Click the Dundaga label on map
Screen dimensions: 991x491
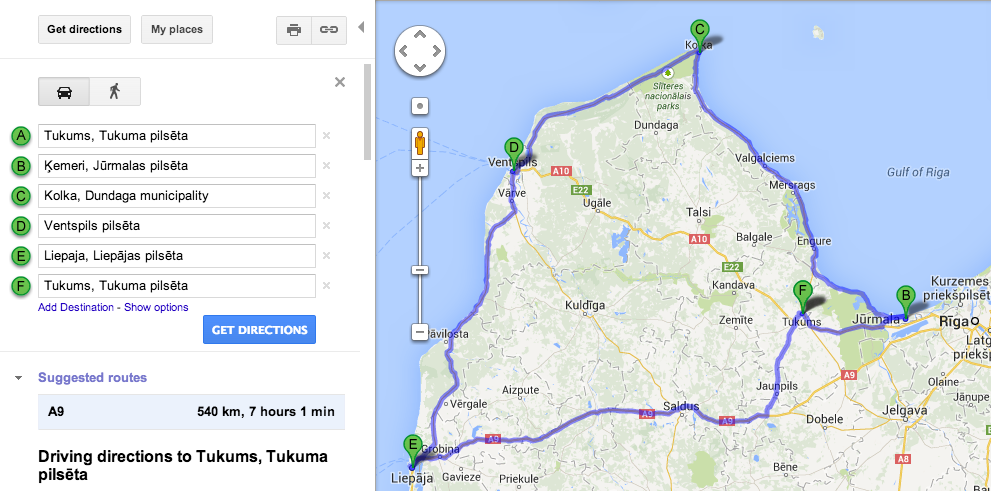click(x=655, y=125)
